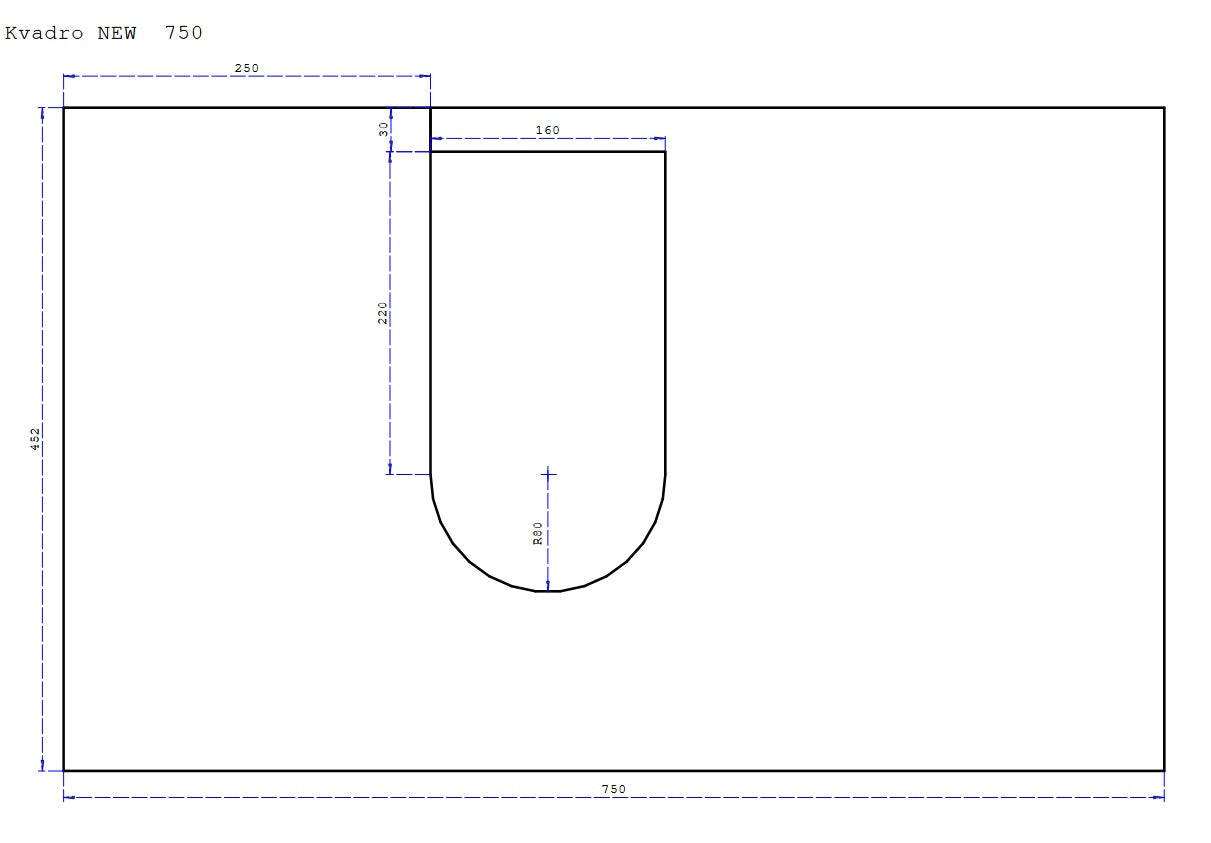Screen dimensions: 1211x843
Task: Click the outer rectangle's left edge
Action: (x=64, y=438)
